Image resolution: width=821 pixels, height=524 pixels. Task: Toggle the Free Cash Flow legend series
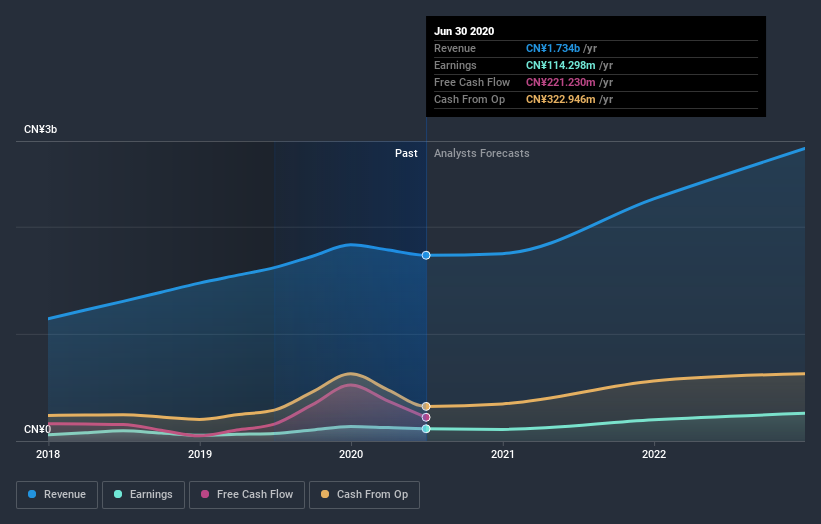pos(247,495)
